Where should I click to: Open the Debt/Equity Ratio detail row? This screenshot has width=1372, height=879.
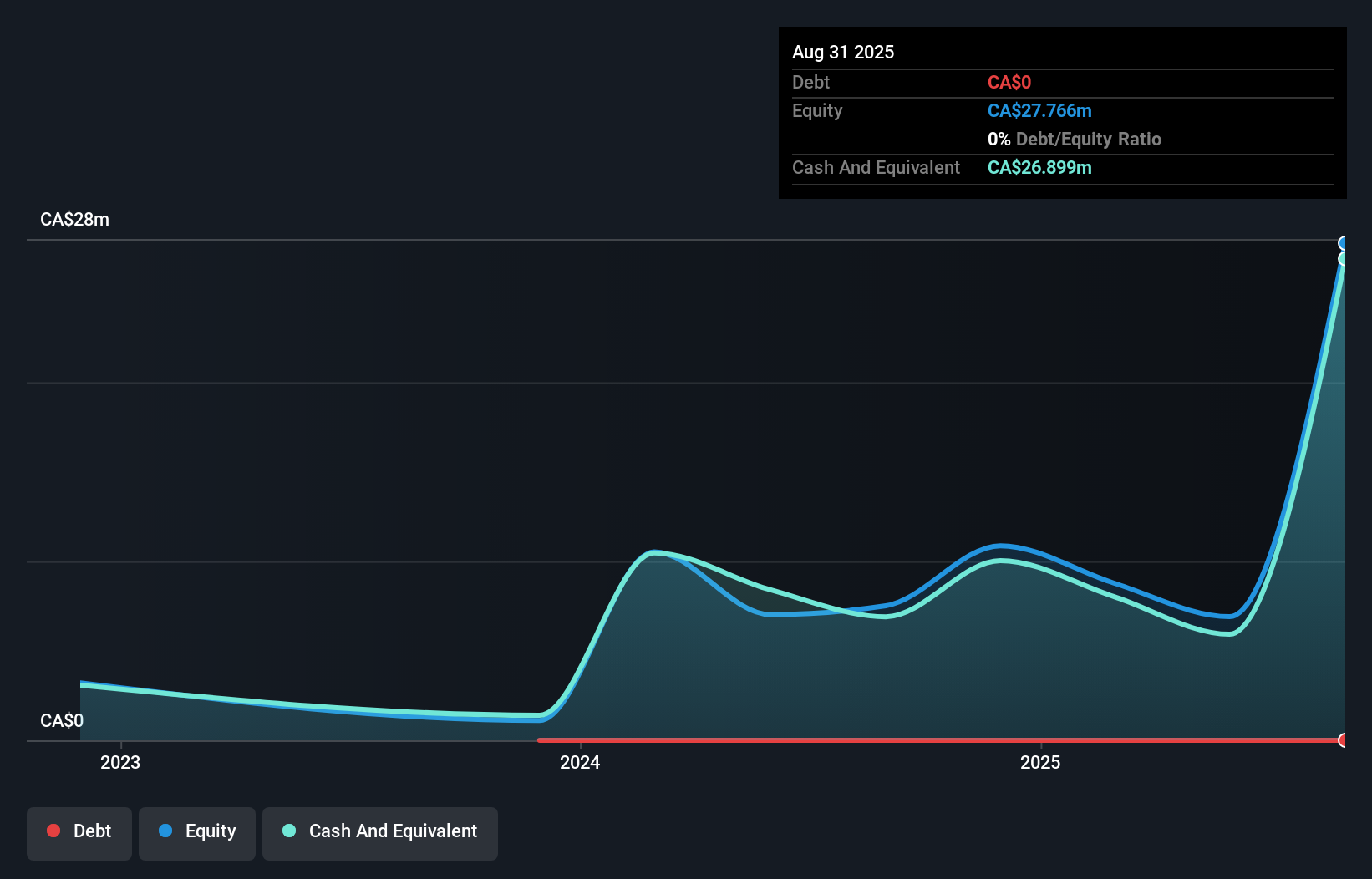[x=1075, y=139]
